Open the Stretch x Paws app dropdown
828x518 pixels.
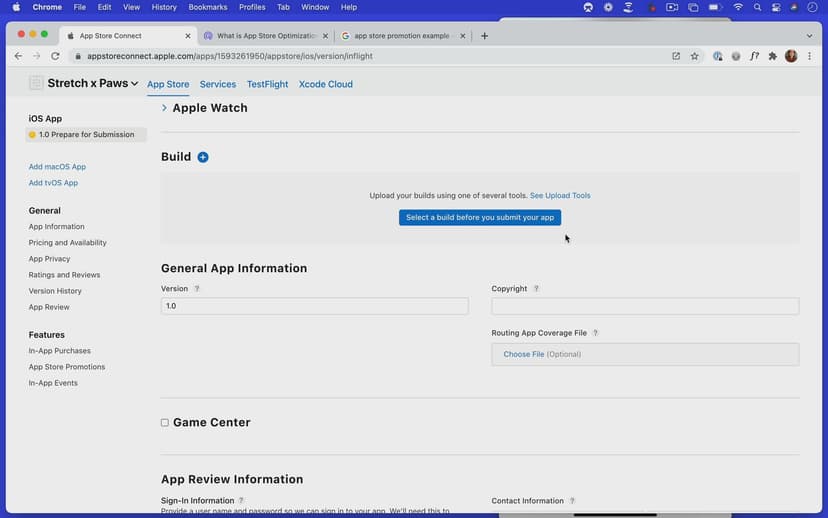pos(92,84)
